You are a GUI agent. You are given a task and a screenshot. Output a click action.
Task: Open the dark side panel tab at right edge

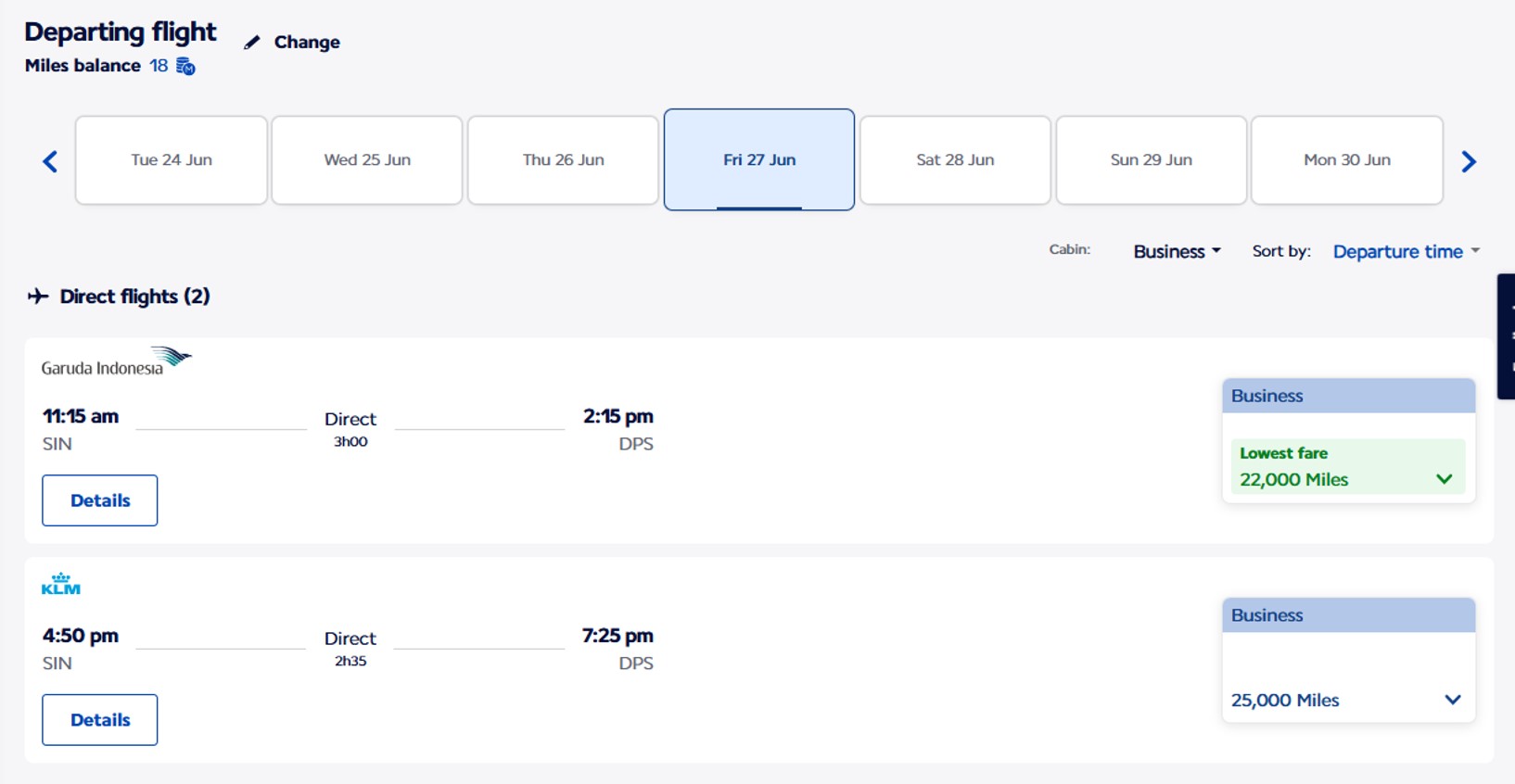click(1506, 335)
